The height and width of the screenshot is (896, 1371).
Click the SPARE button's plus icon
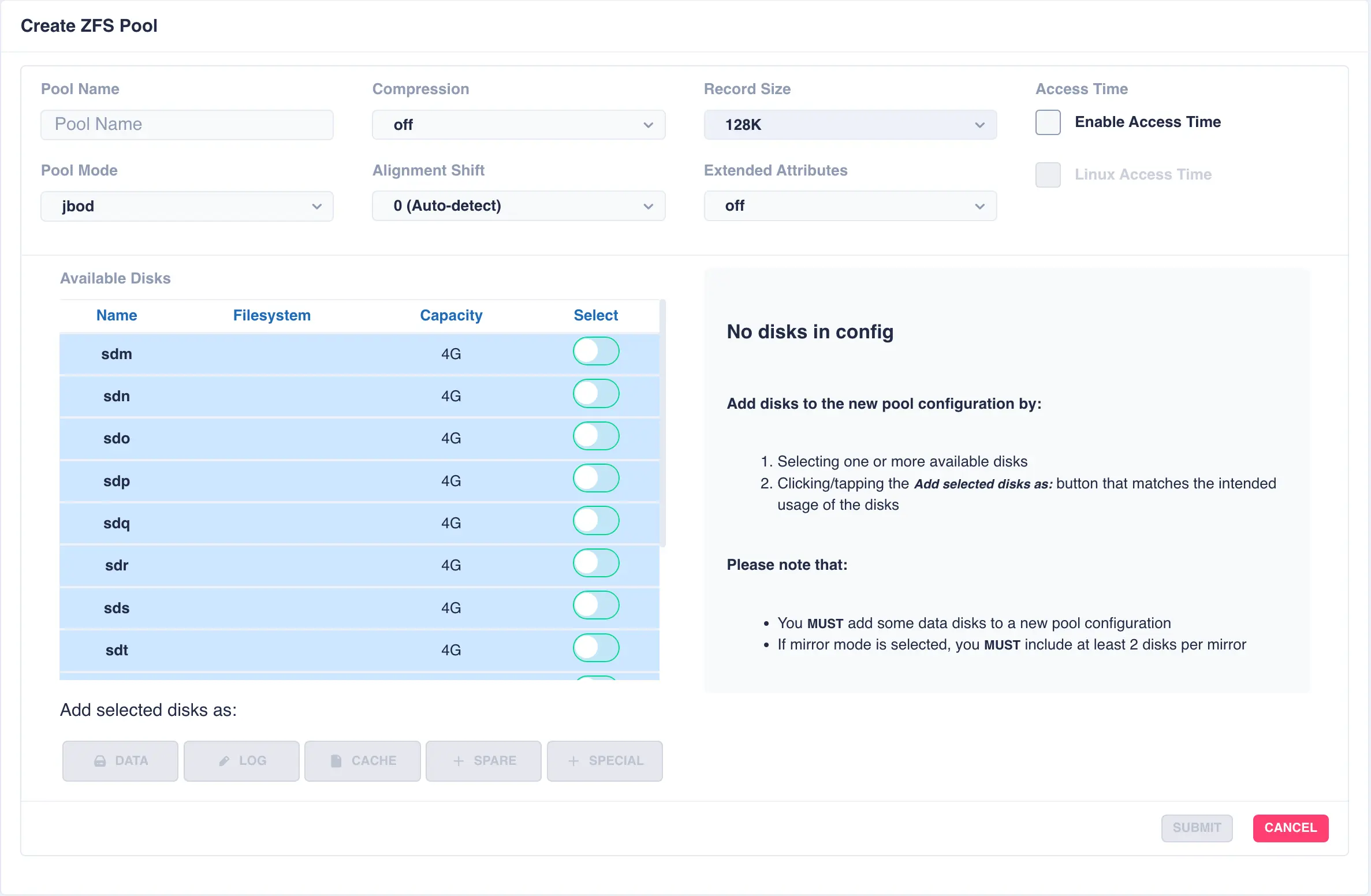pos(459,761)
